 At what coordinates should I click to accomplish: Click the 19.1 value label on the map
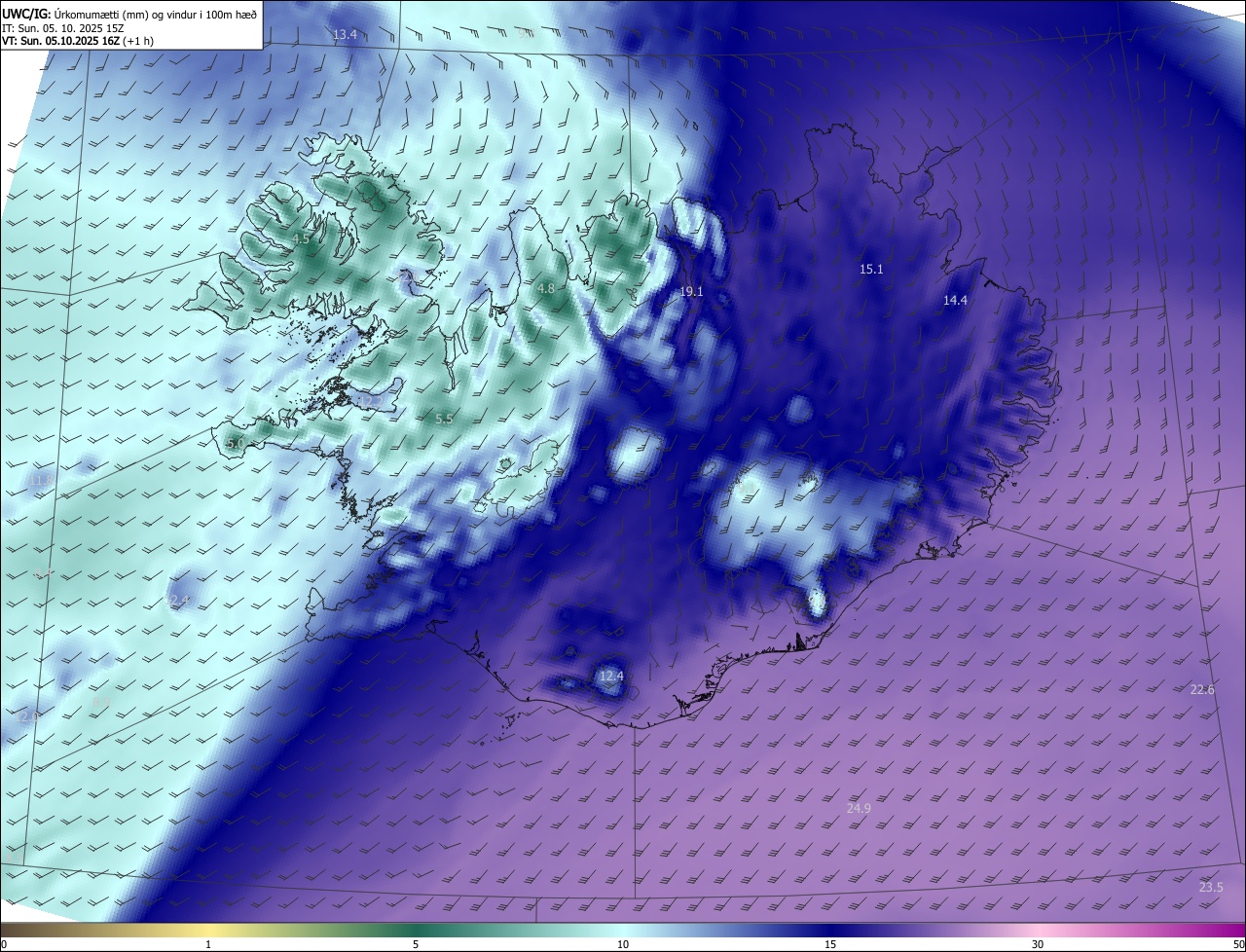point(691,292)
